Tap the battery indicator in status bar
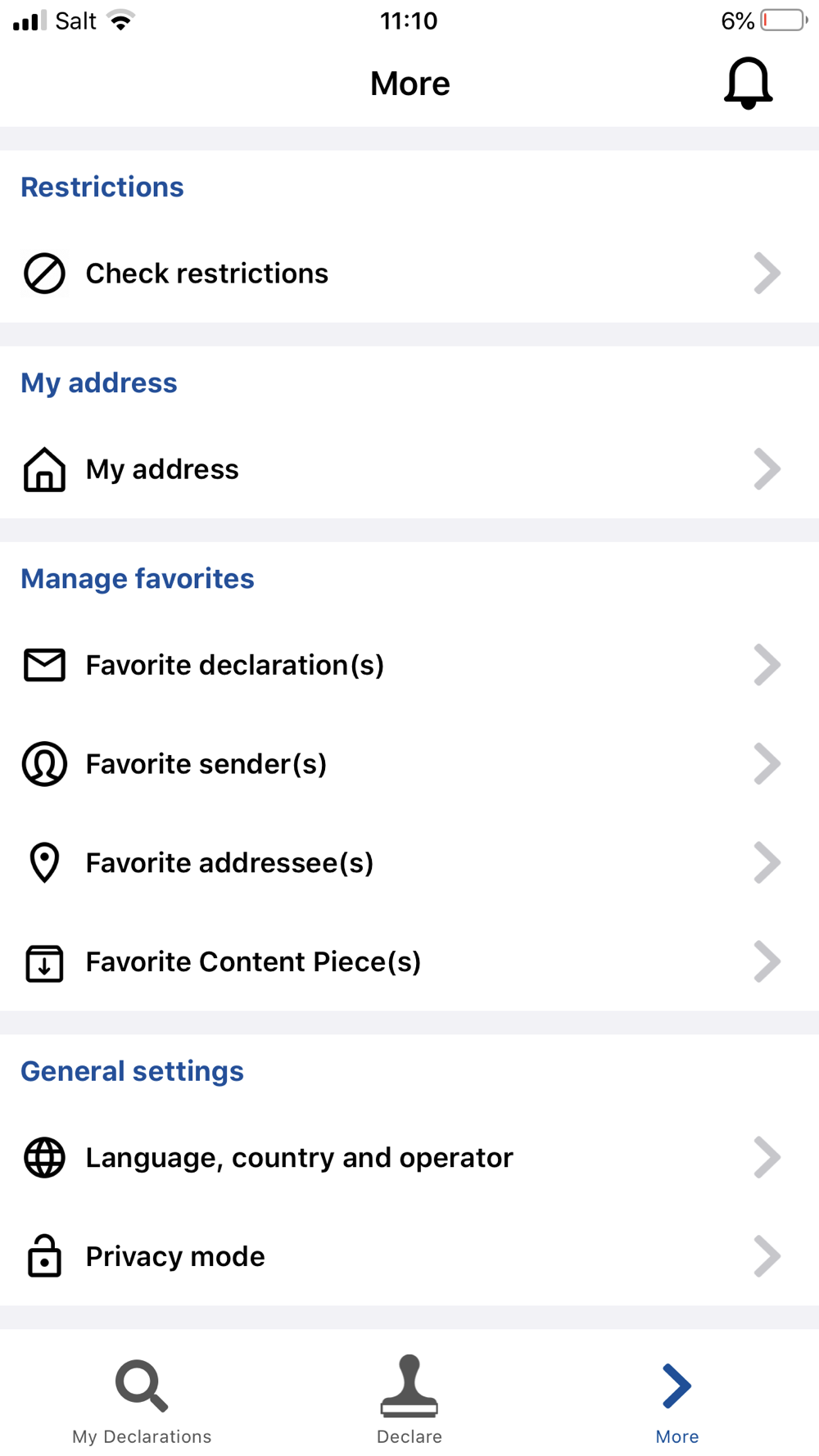The width and height of the screenshot is (819, 1456). (784, 20)
